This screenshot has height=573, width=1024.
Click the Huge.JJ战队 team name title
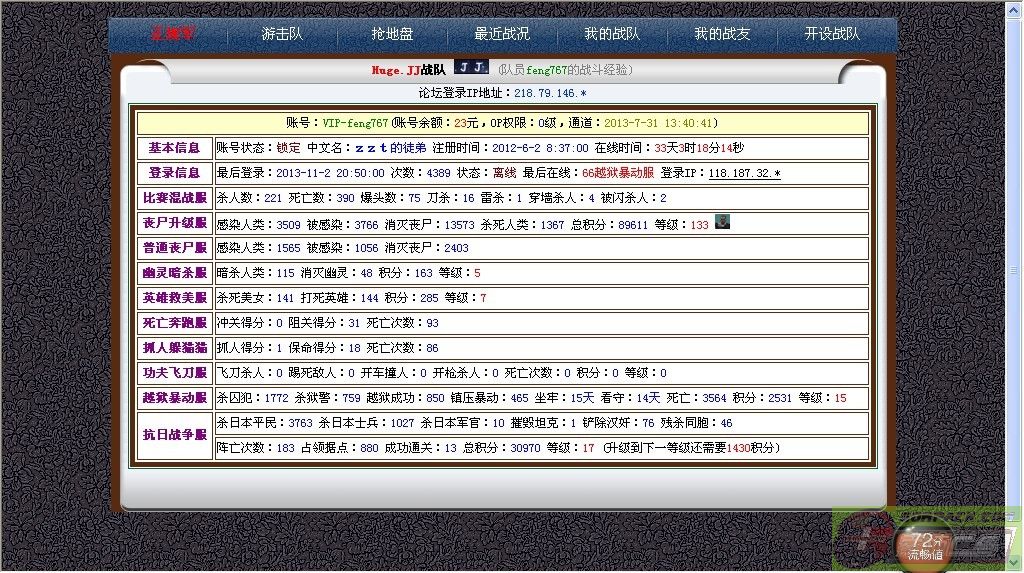[408, 70]
